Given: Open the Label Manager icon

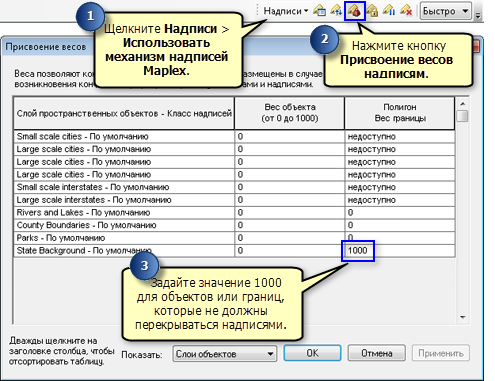Looking at the screenshot, I should [x=319, y=11].
